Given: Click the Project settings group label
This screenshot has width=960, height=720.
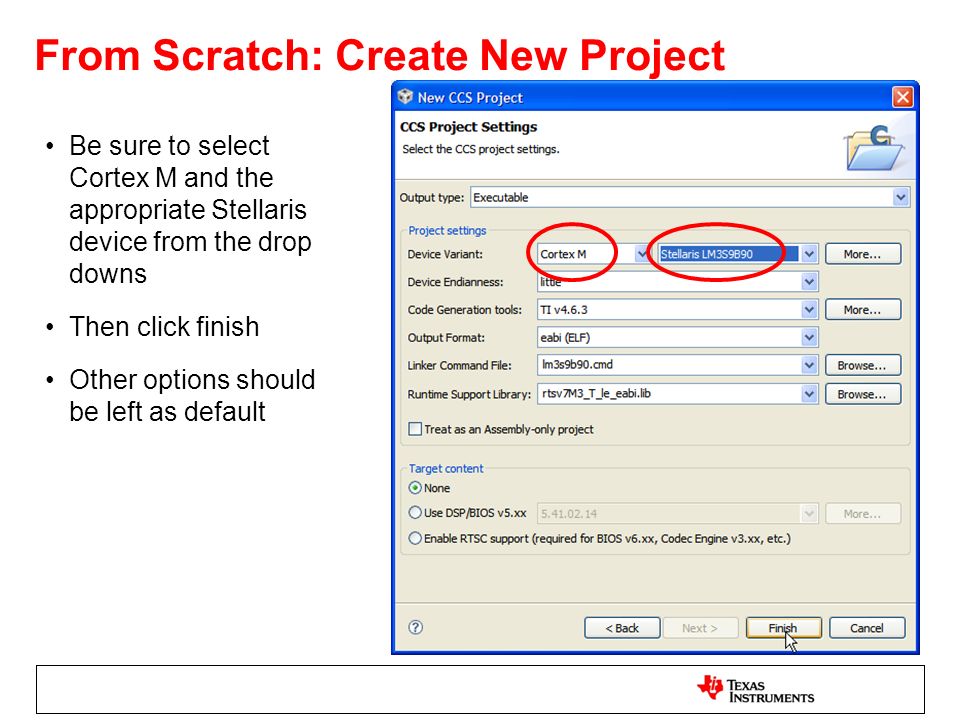Looking at the screenshot, I should pos(447,231).
